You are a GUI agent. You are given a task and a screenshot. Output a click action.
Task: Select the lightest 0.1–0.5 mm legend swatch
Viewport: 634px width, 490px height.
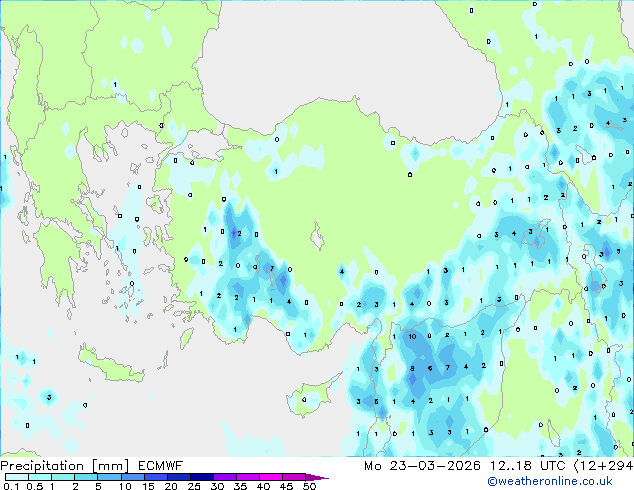click(17, 477)
